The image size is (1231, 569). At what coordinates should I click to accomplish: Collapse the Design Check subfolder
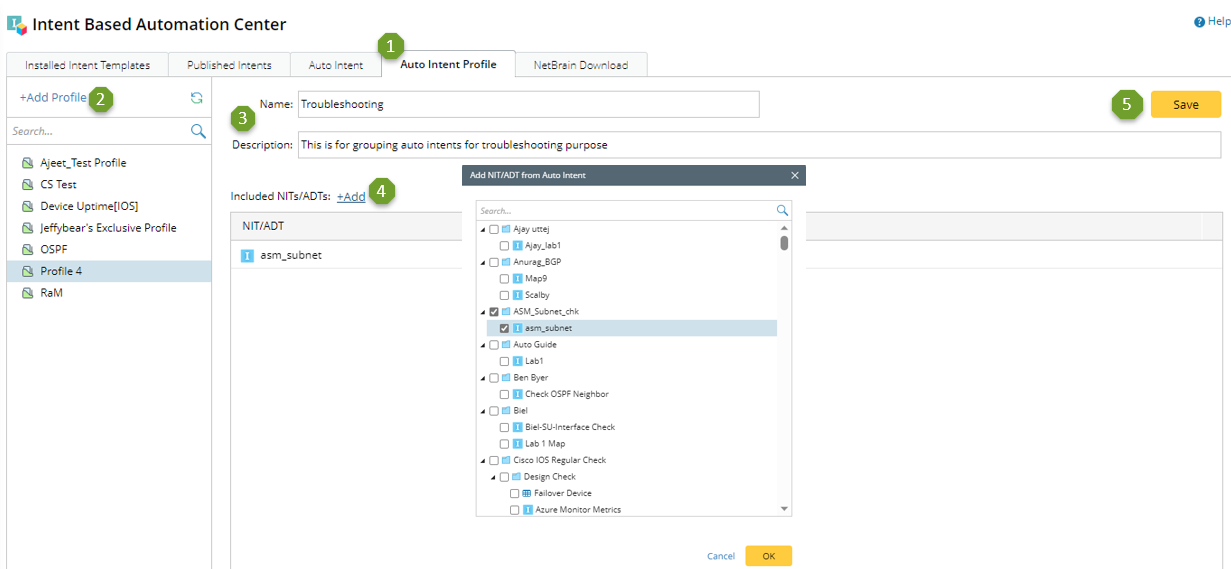tap(494, 477)
